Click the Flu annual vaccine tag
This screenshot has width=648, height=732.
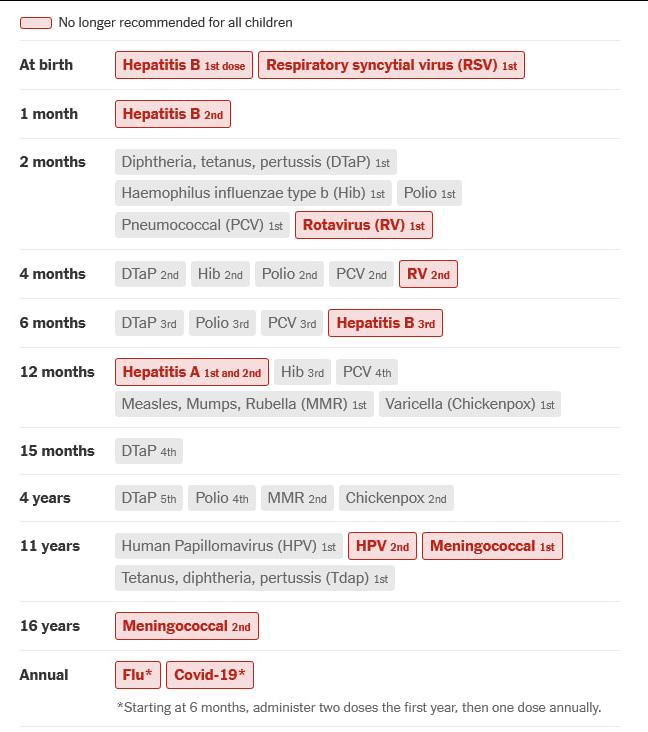(138, 675)
